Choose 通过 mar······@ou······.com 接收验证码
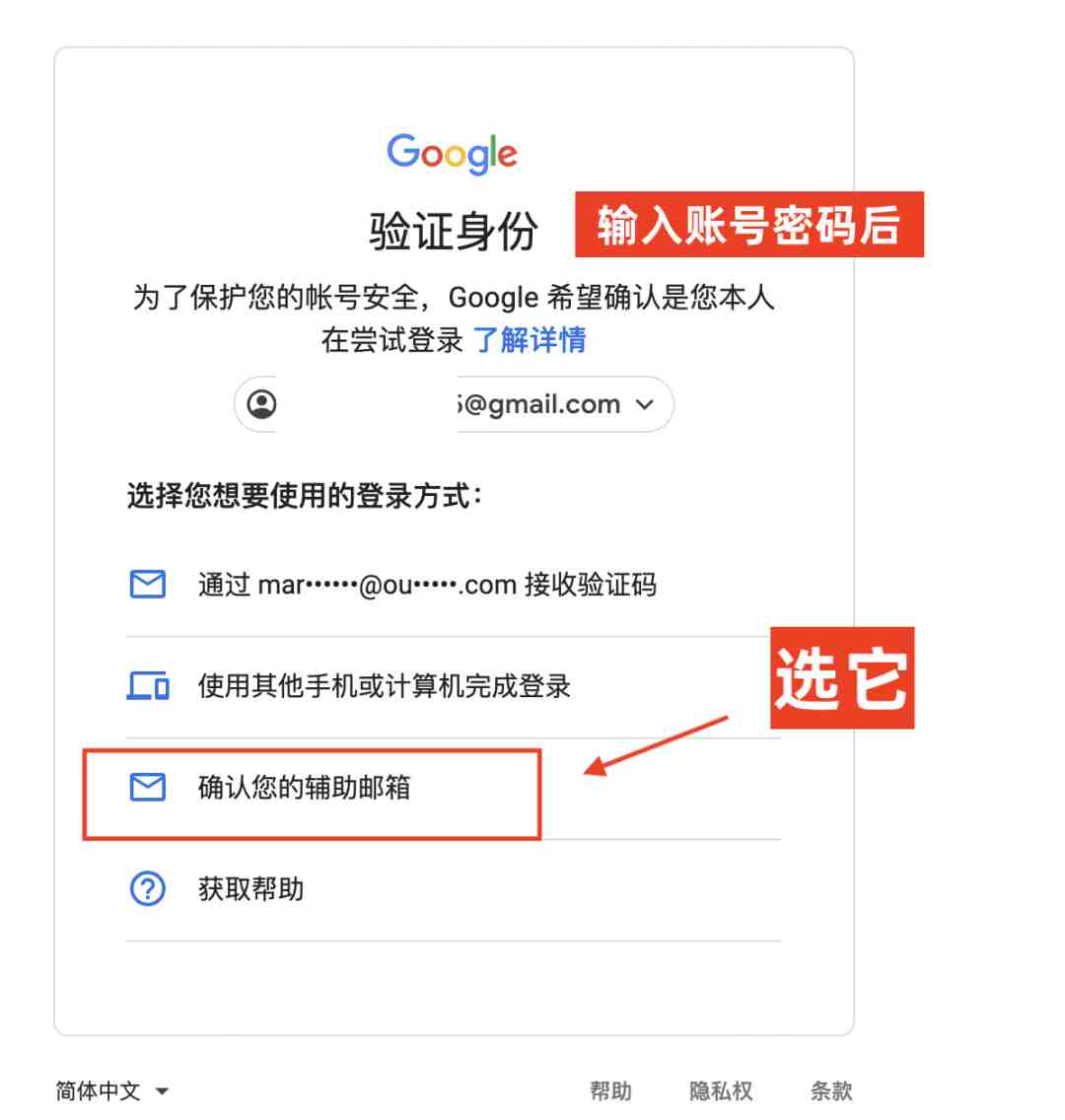The width and height of the screenshot is (1065, 1120). (x=453, y=585)
